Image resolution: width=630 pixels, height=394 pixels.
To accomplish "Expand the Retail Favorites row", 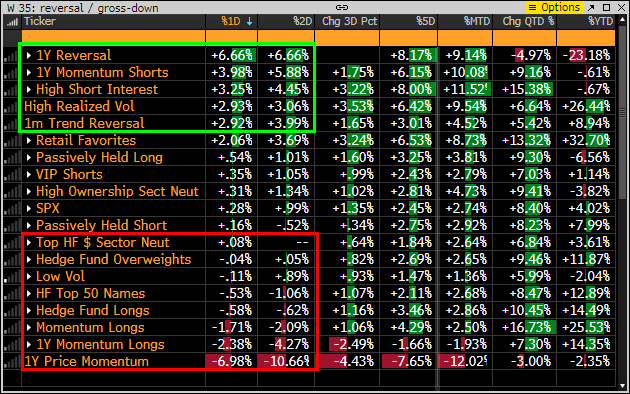I will [x=29, y=141].
